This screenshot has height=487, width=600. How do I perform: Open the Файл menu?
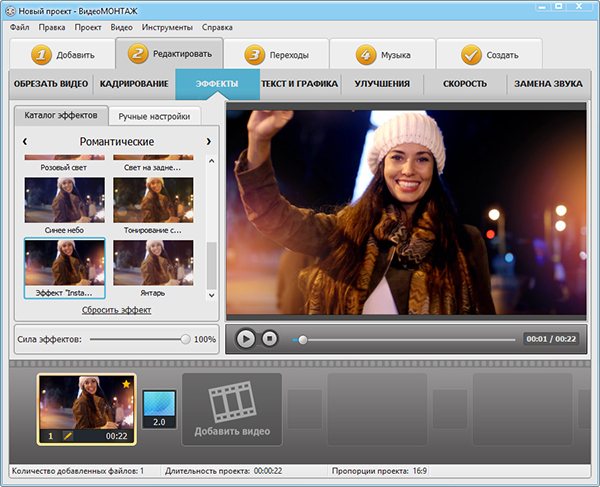20,28
